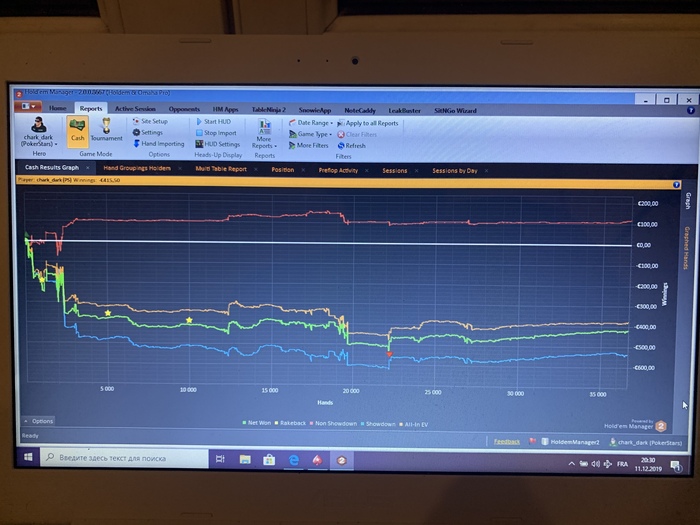Viewport: 700px width, 525px height.
Task: Click chark_dark (PokerStars) status bar entry
Action: 646,442
